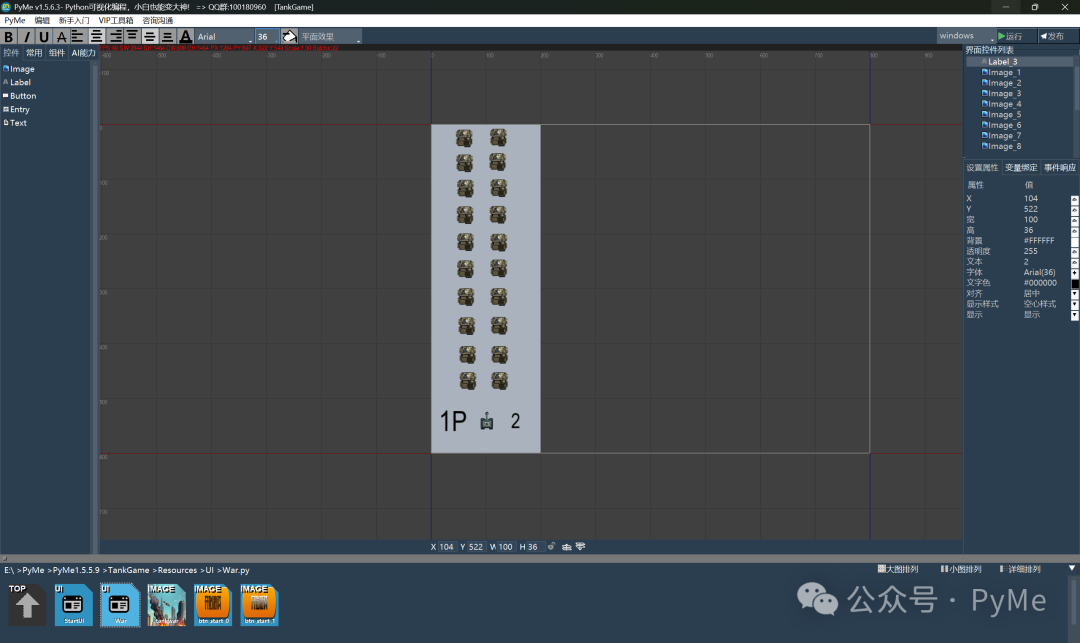Switch to the 组件 tab
The image size is (1080, 643).
click(x=56, y=52)
